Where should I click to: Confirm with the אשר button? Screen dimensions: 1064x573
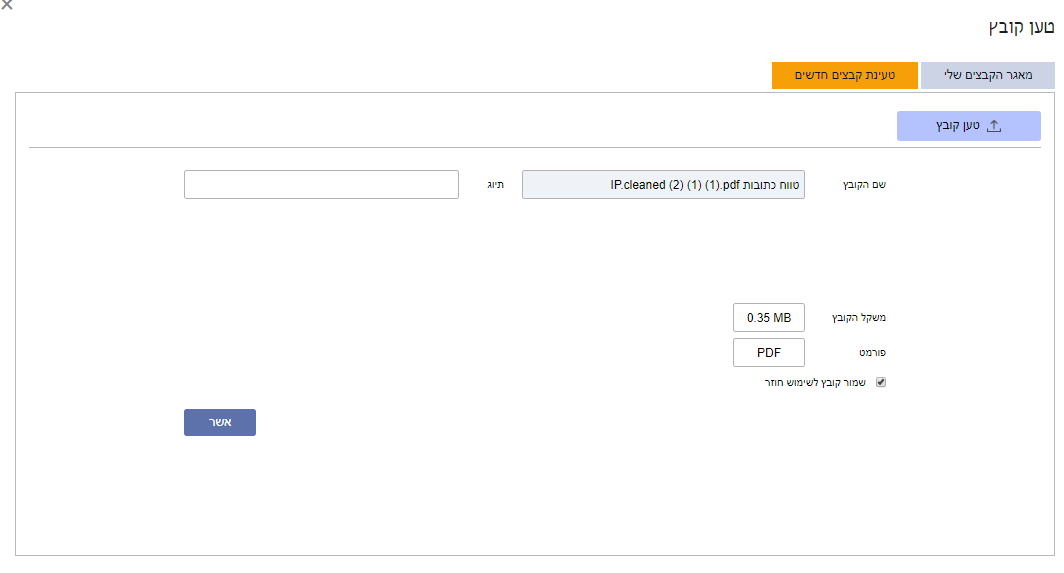(220, 422)
